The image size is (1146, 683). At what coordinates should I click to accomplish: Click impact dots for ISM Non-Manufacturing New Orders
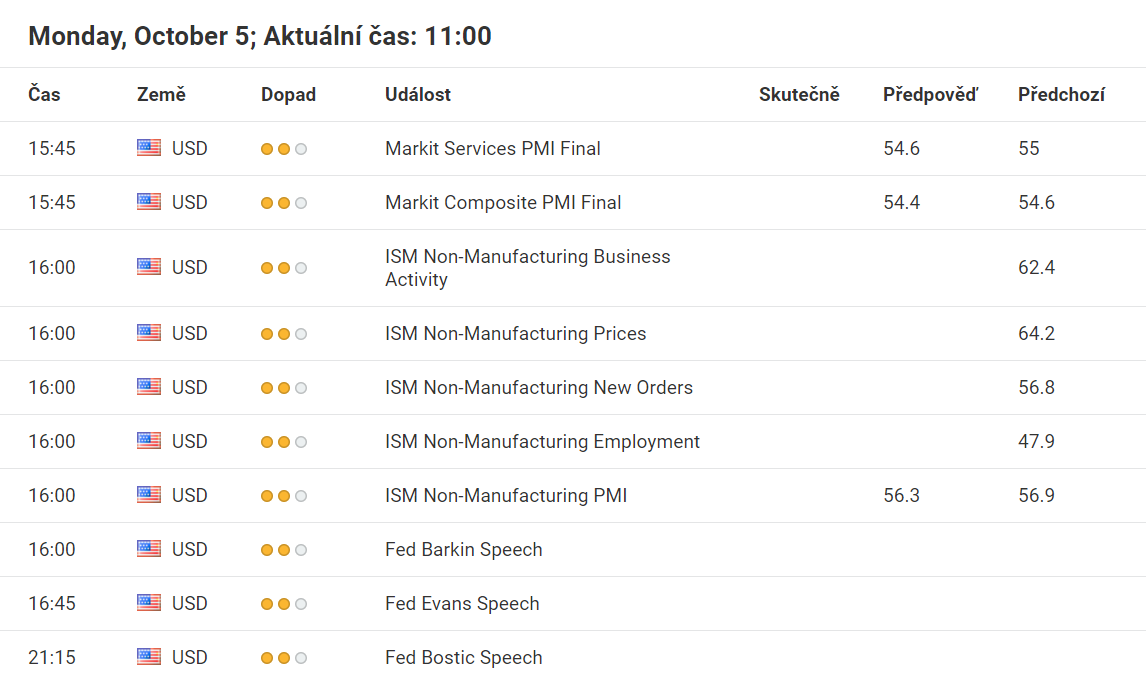(284, 388)
